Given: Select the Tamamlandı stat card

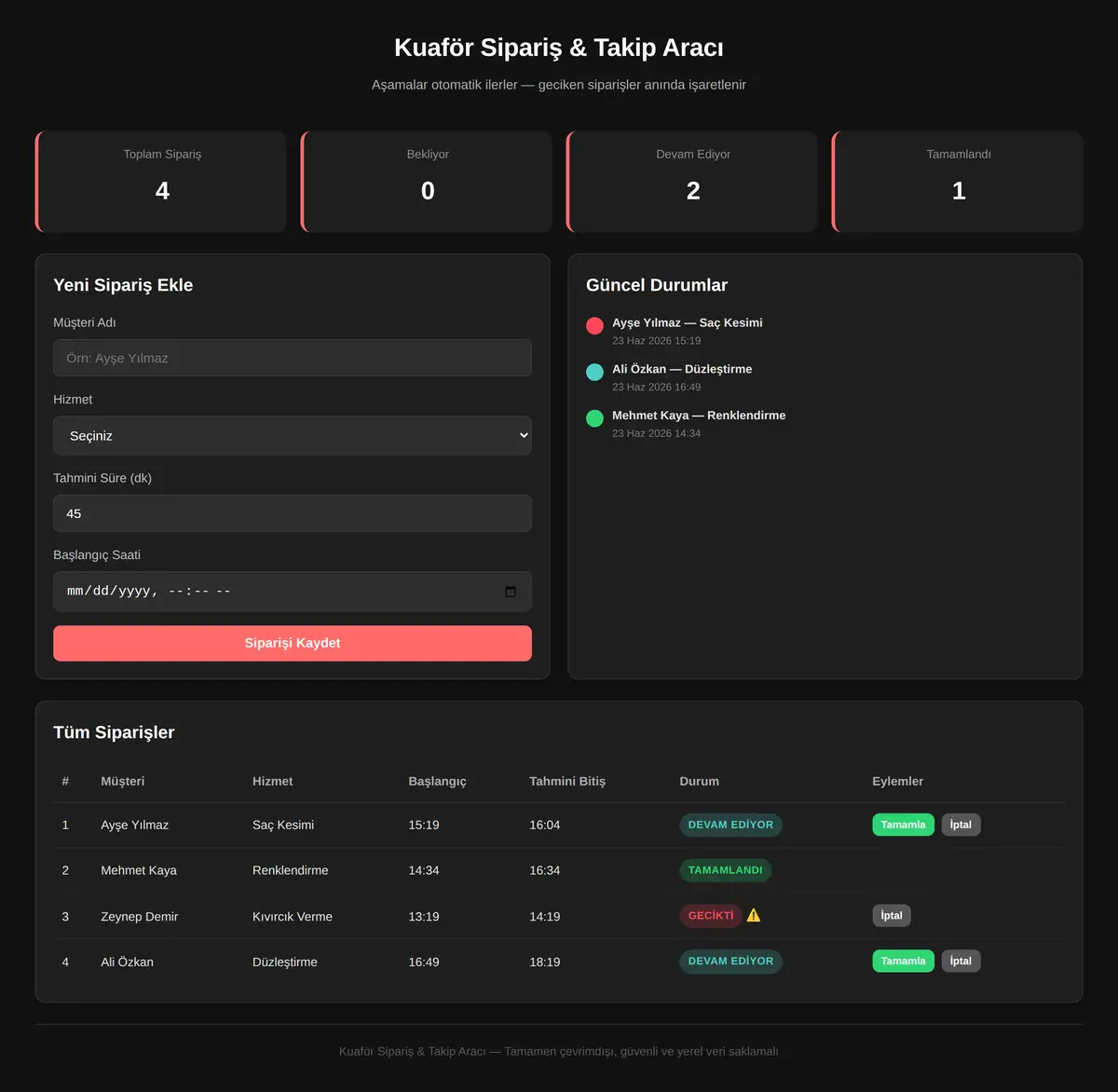Looking at the screenshot, I should (958, 182).
